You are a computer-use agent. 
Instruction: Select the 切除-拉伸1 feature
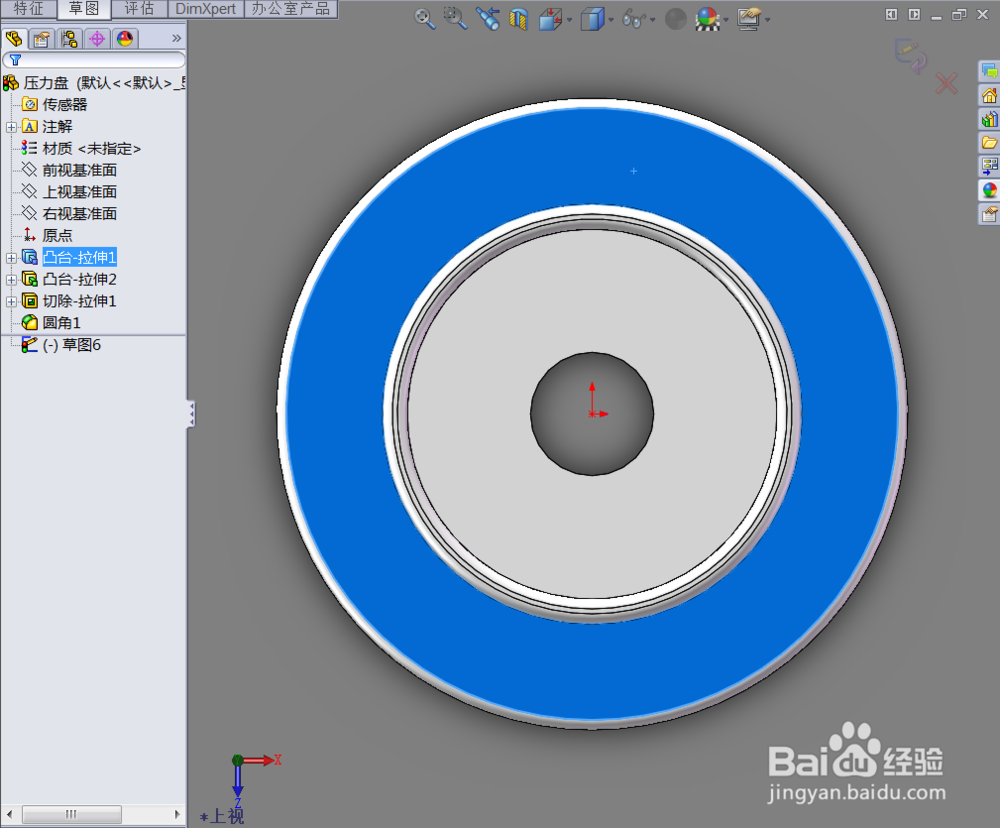pyautogui.click(x=69, y=301)
